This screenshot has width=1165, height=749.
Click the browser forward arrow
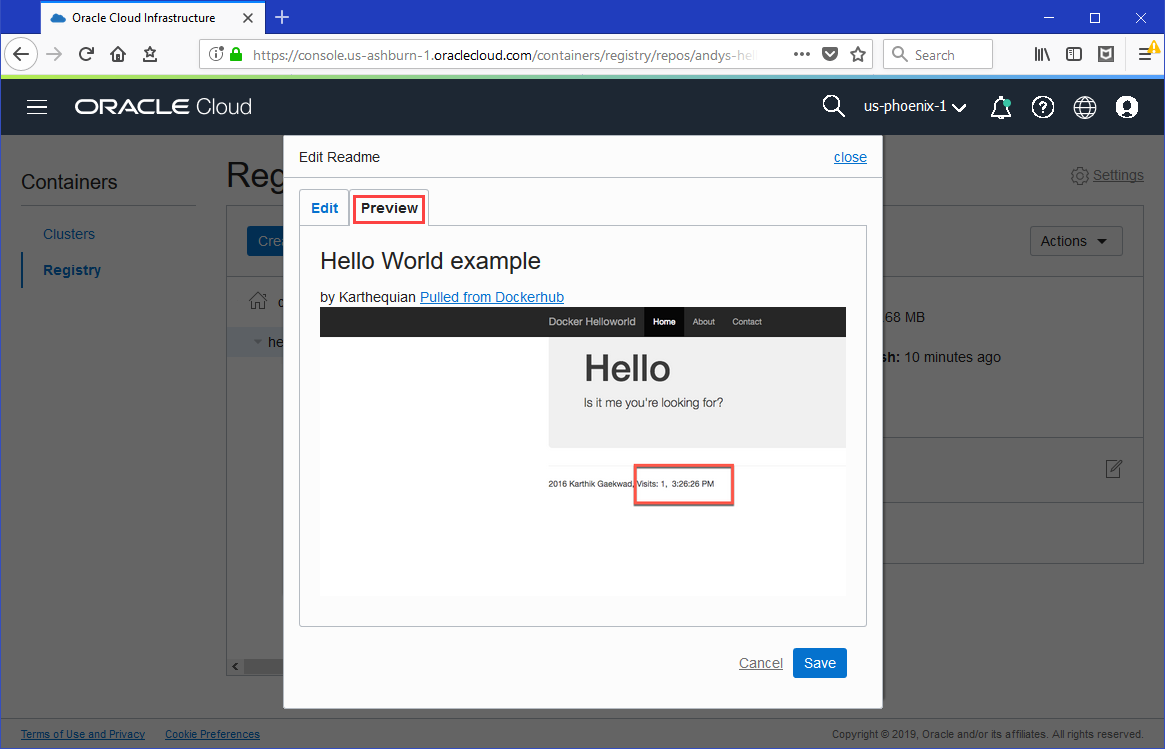coord(53,54)
